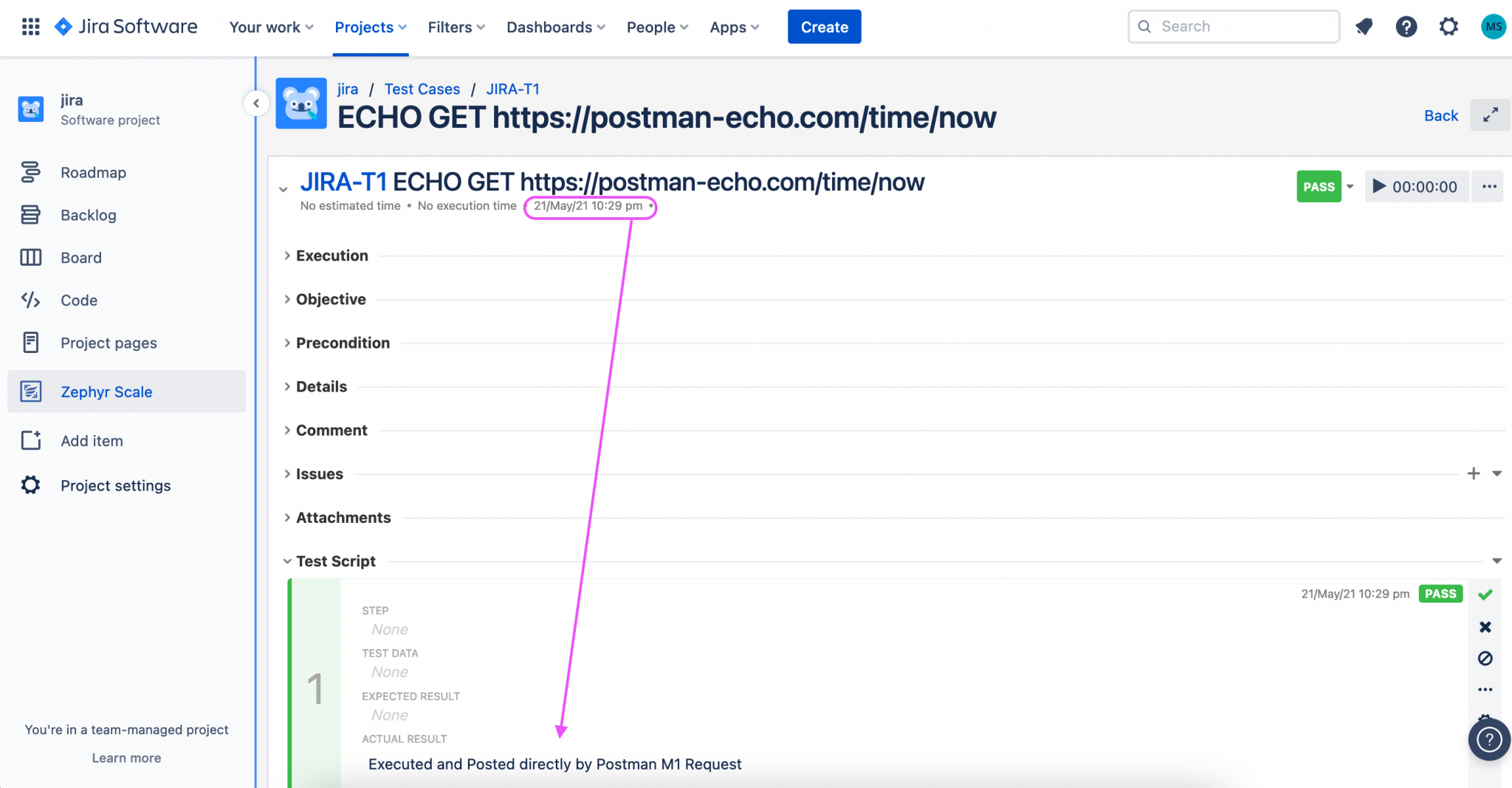Click the Board icon in sidebar
Screen dimensions: 1512x788
[x=30, y=257]
